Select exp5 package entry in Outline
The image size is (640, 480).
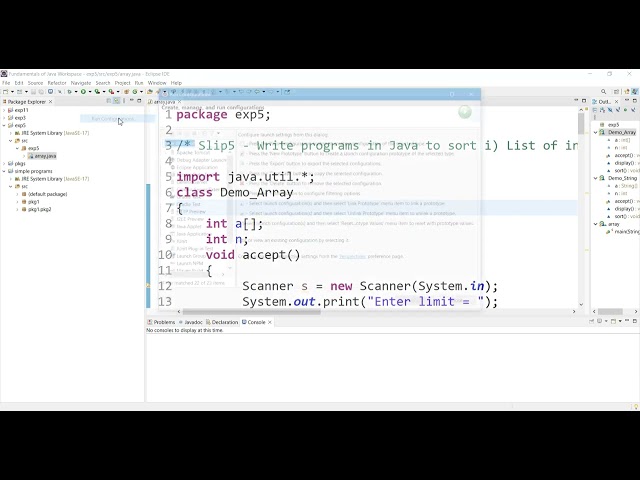(609, 125)
